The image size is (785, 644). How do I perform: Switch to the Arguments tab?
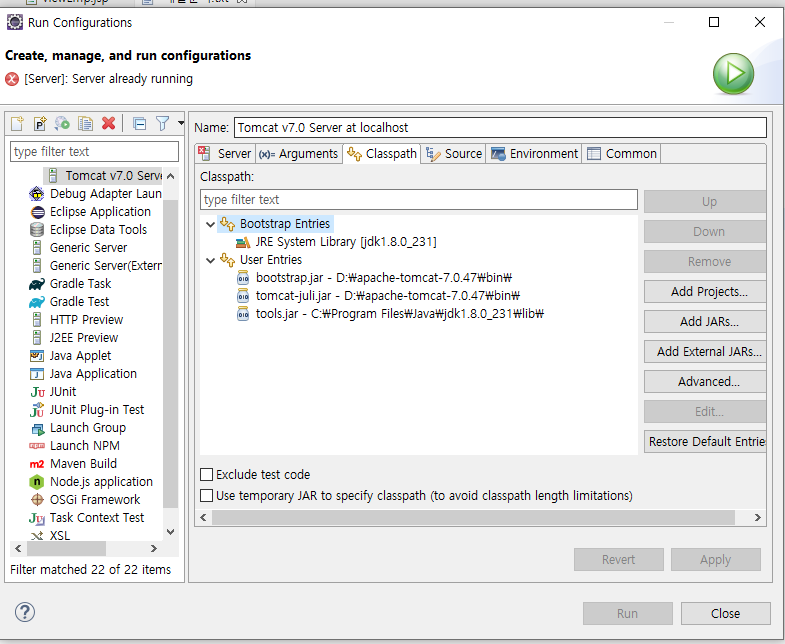click(298, 154)
